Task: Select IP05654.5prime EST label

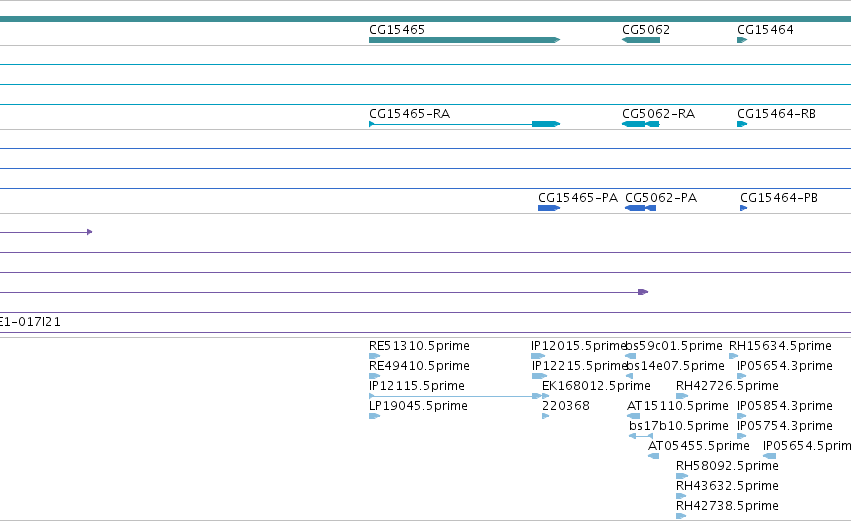Action: tap(807, 446)
